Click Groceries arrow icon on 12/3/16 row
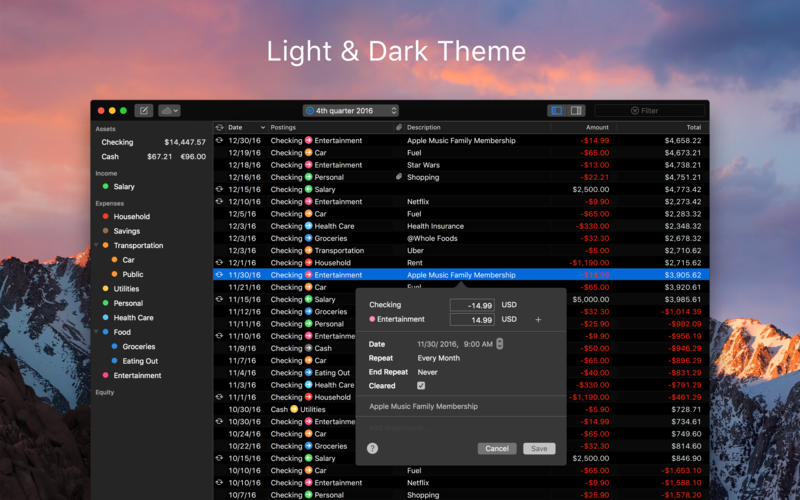 click(309, 238)
